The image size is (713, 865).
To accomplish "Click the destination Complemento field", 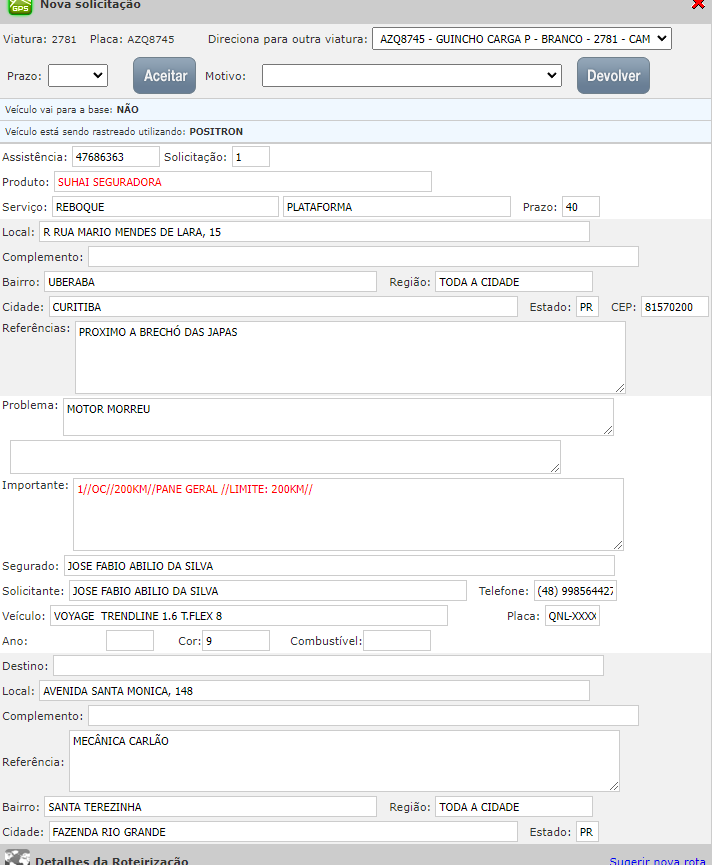I will pos(364,716).
